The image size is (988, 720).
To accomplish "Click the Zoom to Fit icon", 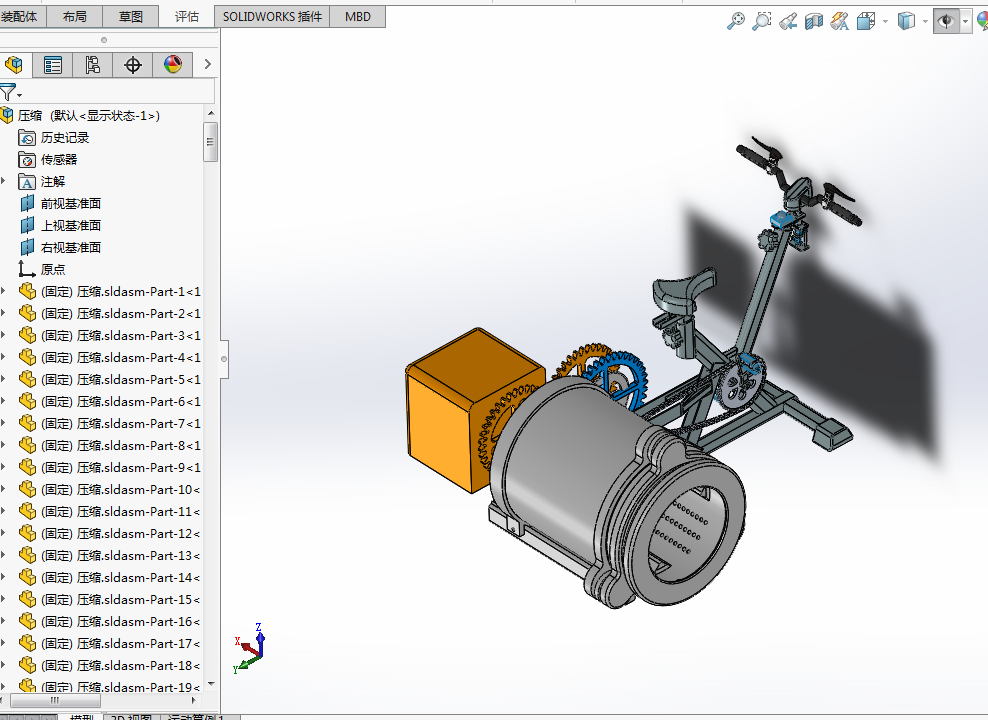I will (736, 21).
